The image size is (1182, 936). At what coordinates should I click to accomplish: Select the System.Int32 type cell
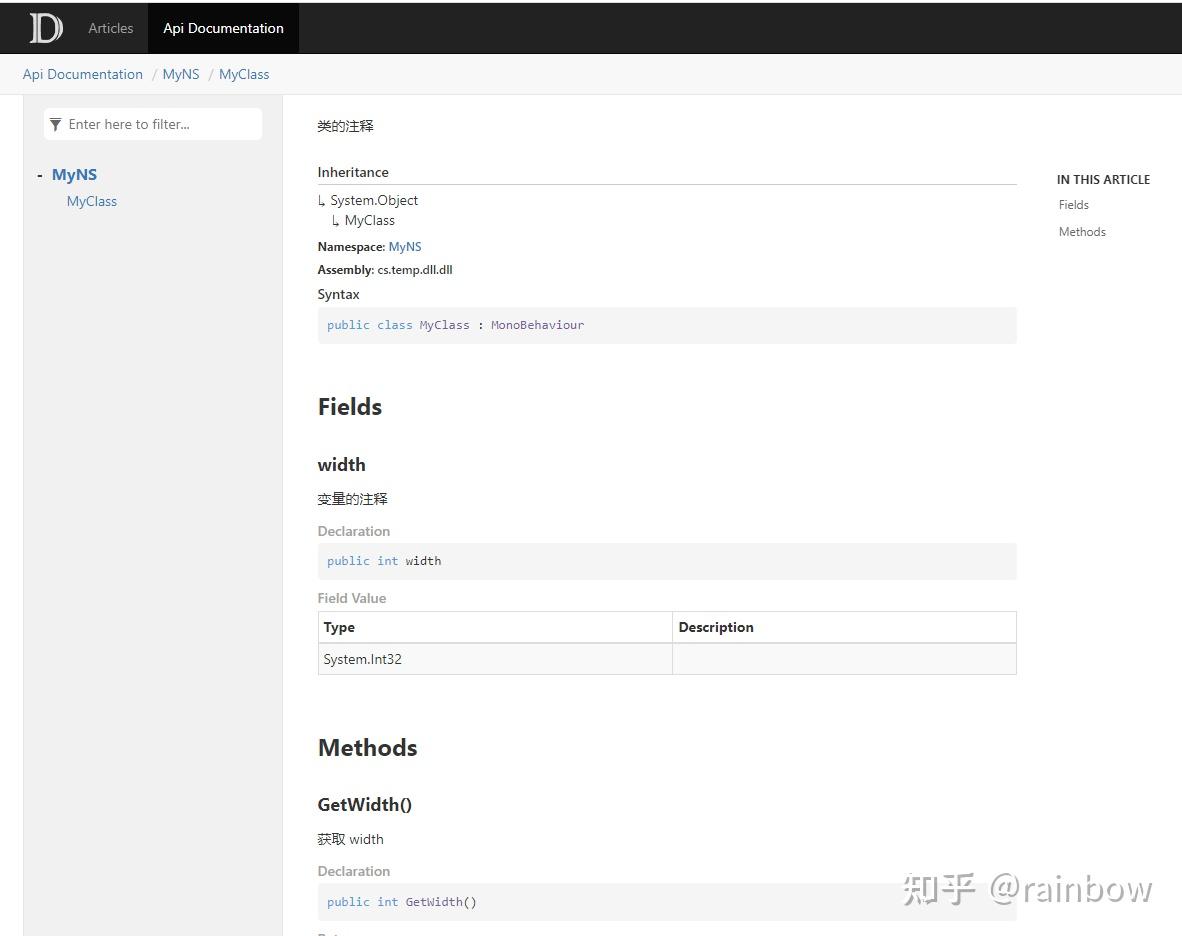tap(362, 659)
